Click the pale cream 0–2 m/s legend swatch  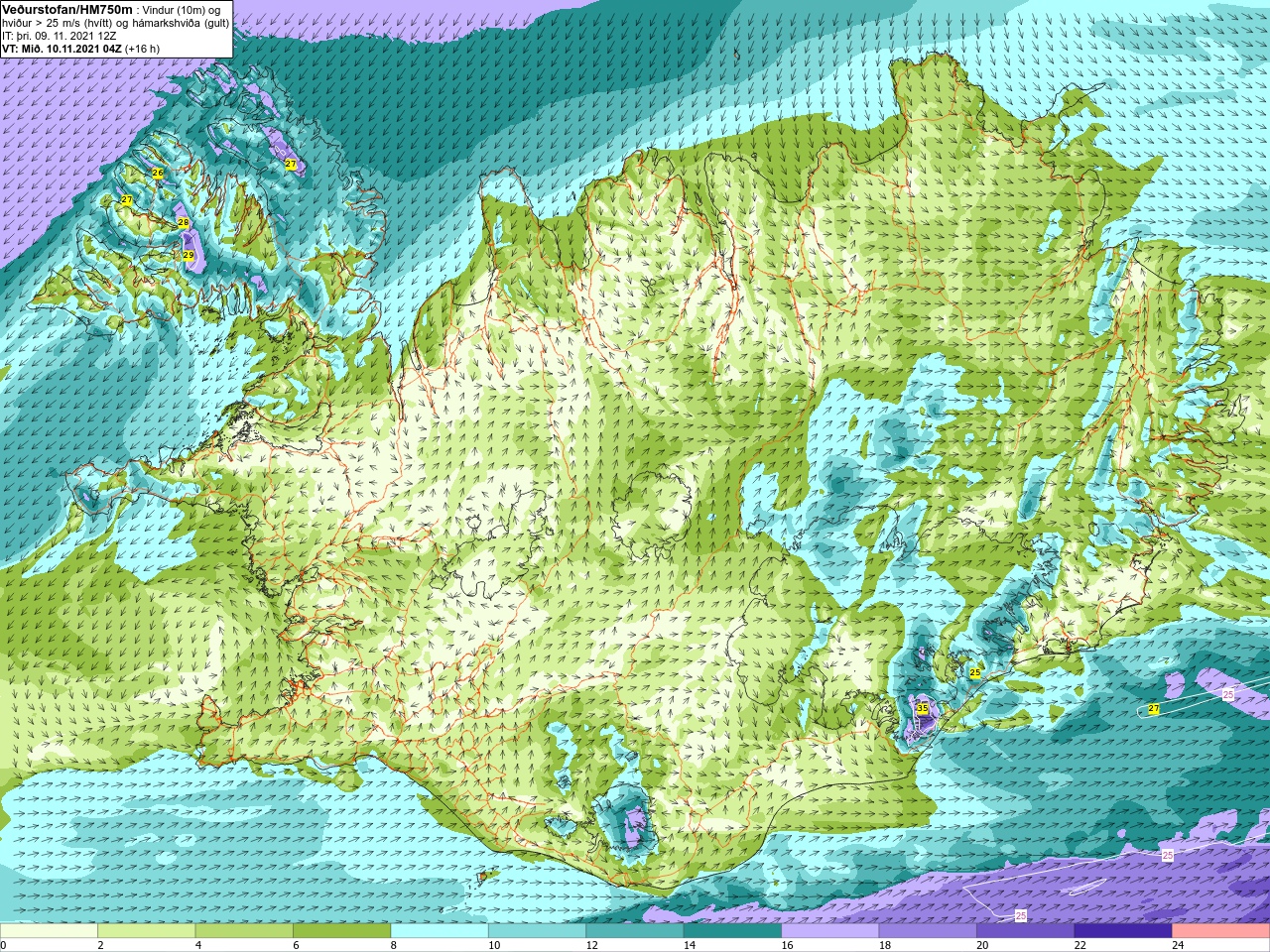[49, 931]
